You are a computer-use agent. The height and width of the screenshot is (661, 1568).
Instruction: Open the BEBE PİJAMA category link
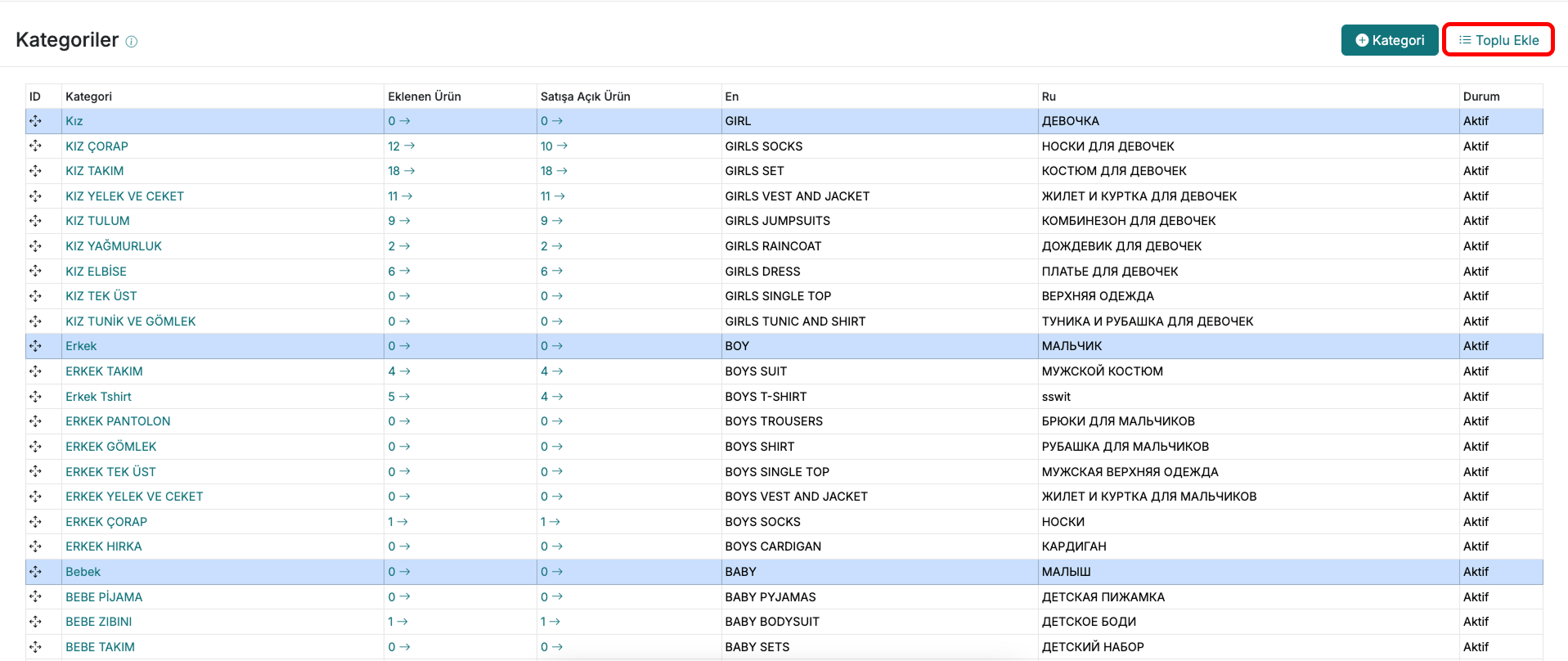click(104, 597)
